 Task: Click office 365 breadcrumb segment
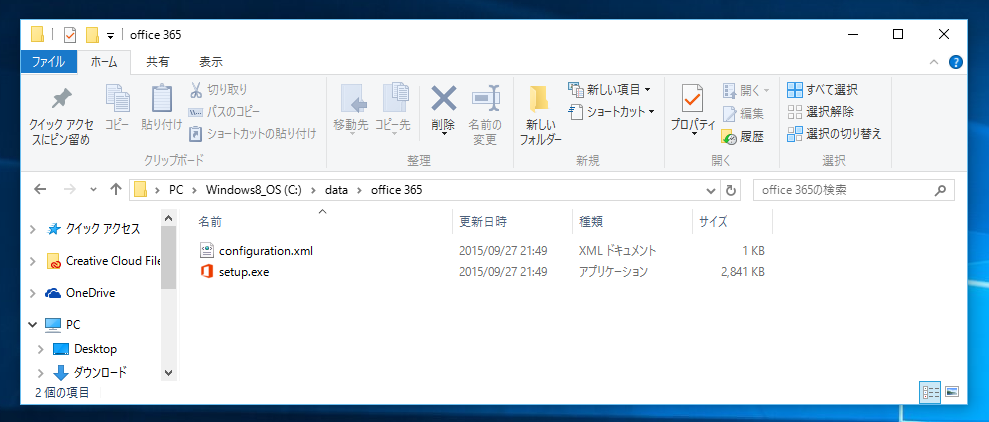(x=396, y=189)
